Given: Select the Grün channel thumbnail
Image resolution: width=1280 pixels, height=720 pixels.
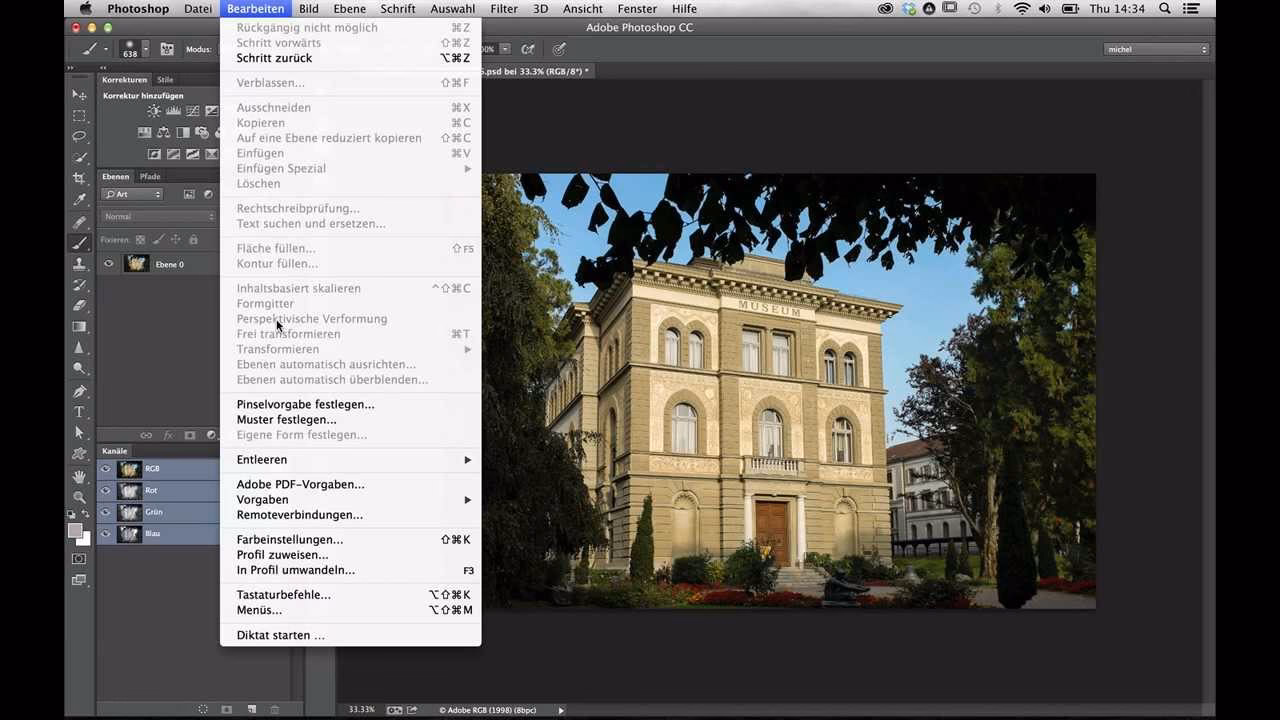Looking at the screenshot, I should (129, 511).
